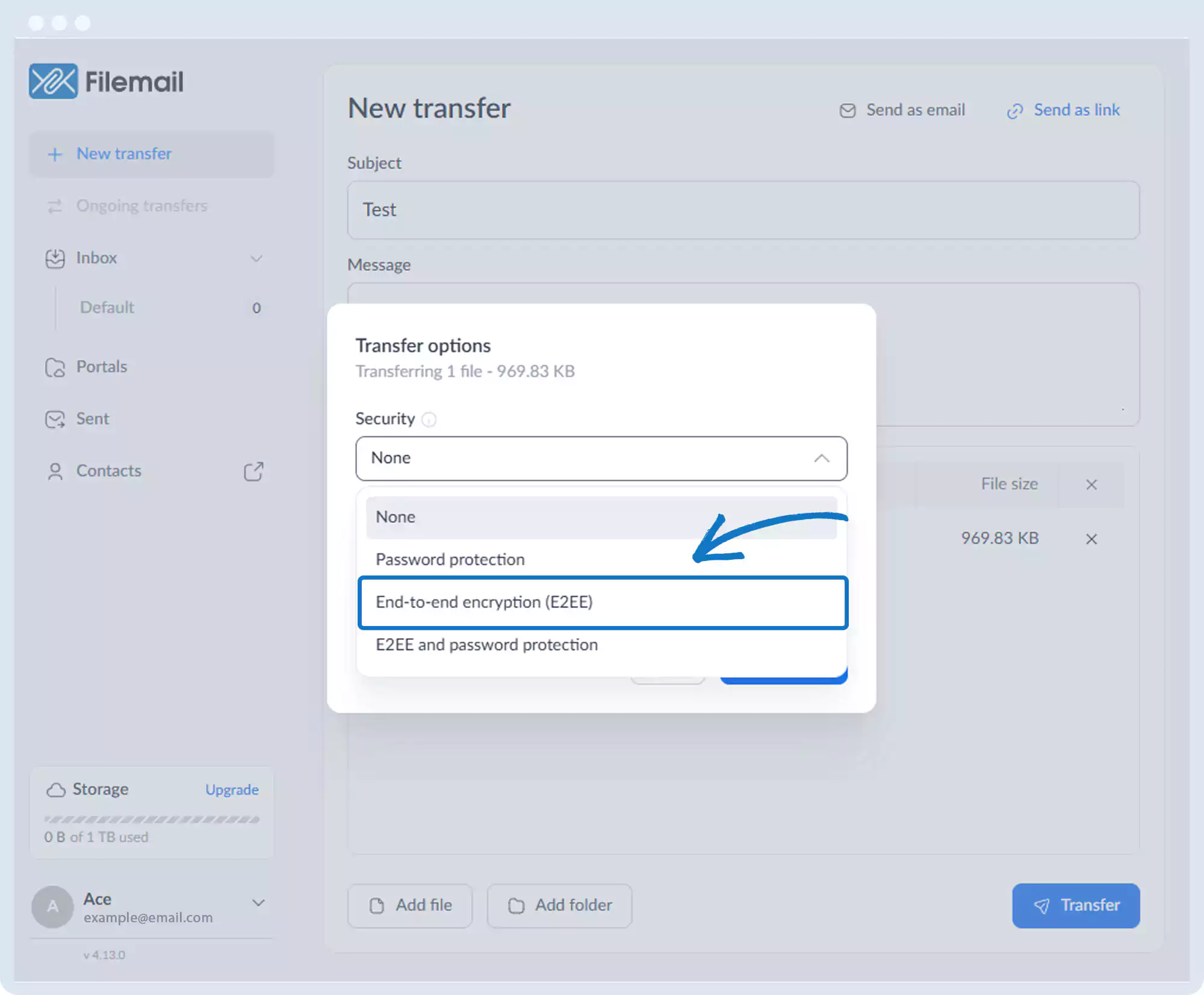
Task: Choose Password protection option
Action: (450, 560)
